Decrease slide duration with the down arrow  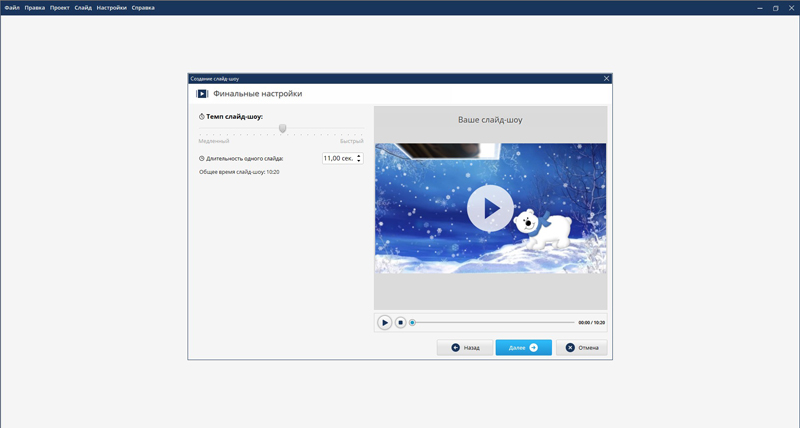pyautogui.click(x=359, y=161)
